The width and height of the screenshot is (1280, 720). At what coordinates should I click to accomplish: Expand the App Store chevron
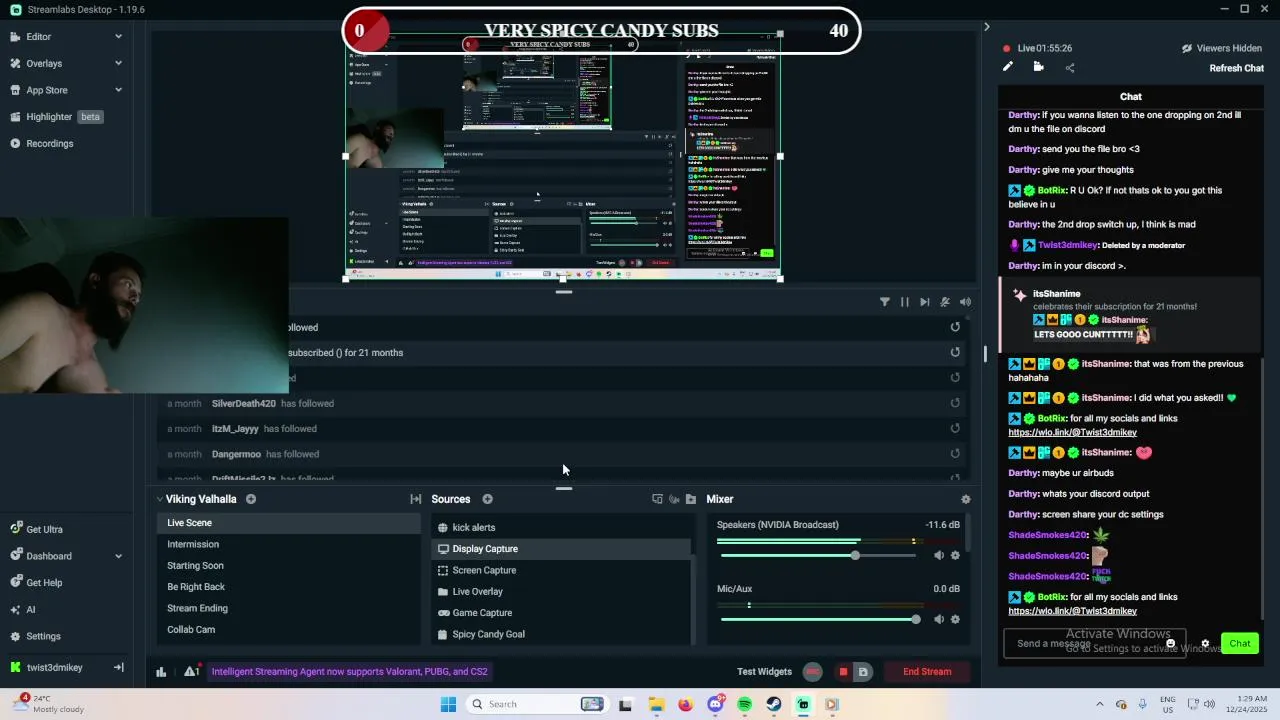(x=118, y=90)
